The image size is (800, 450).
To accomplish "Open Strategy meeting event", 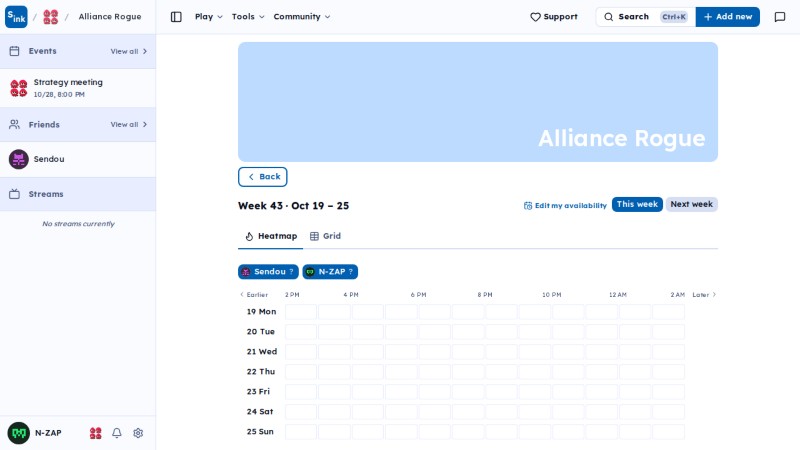I will pos(78,88).
